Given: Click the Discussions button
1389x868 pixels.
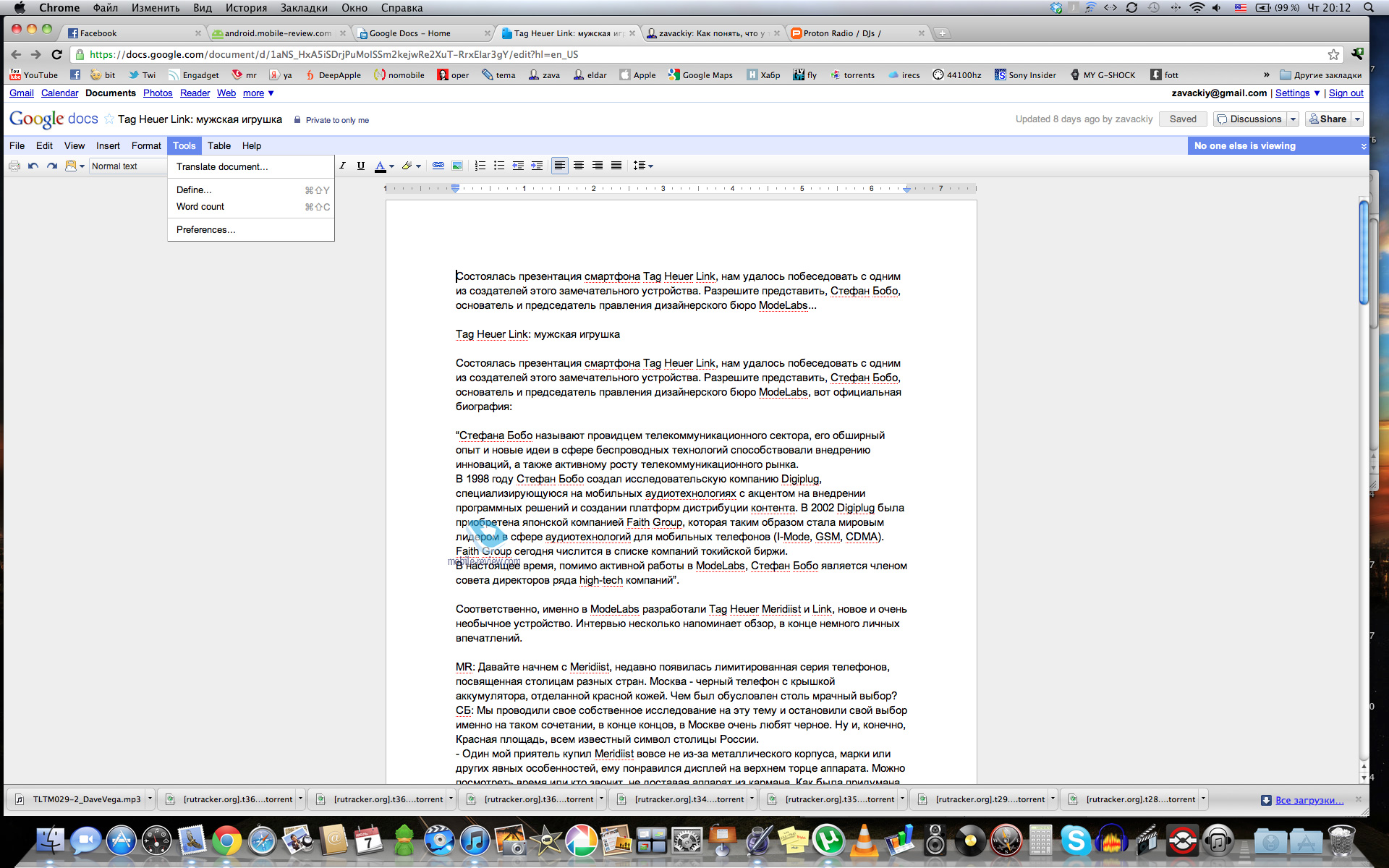Looking at the screenshot, I should click(x=1250, y=119).
